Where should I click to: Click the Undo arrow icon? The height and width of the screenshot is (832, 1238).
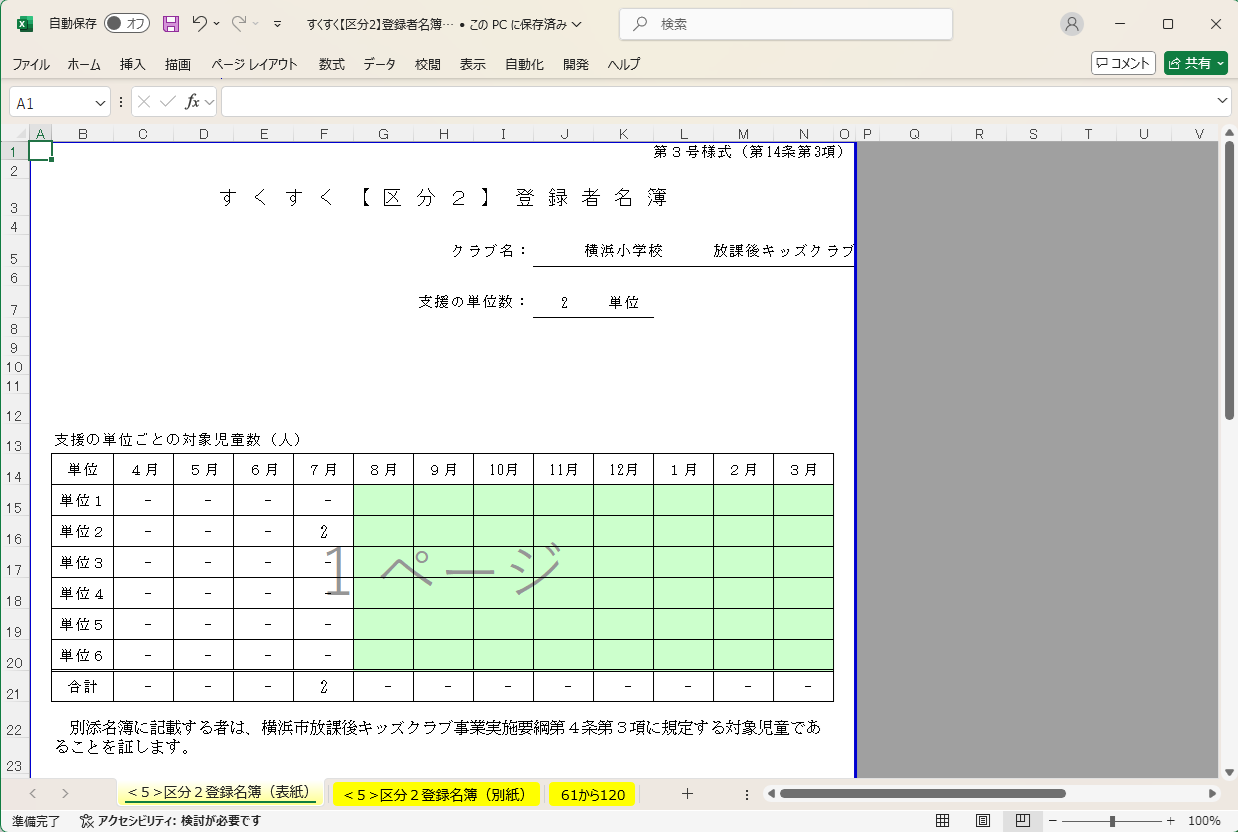tap(200, 24)
